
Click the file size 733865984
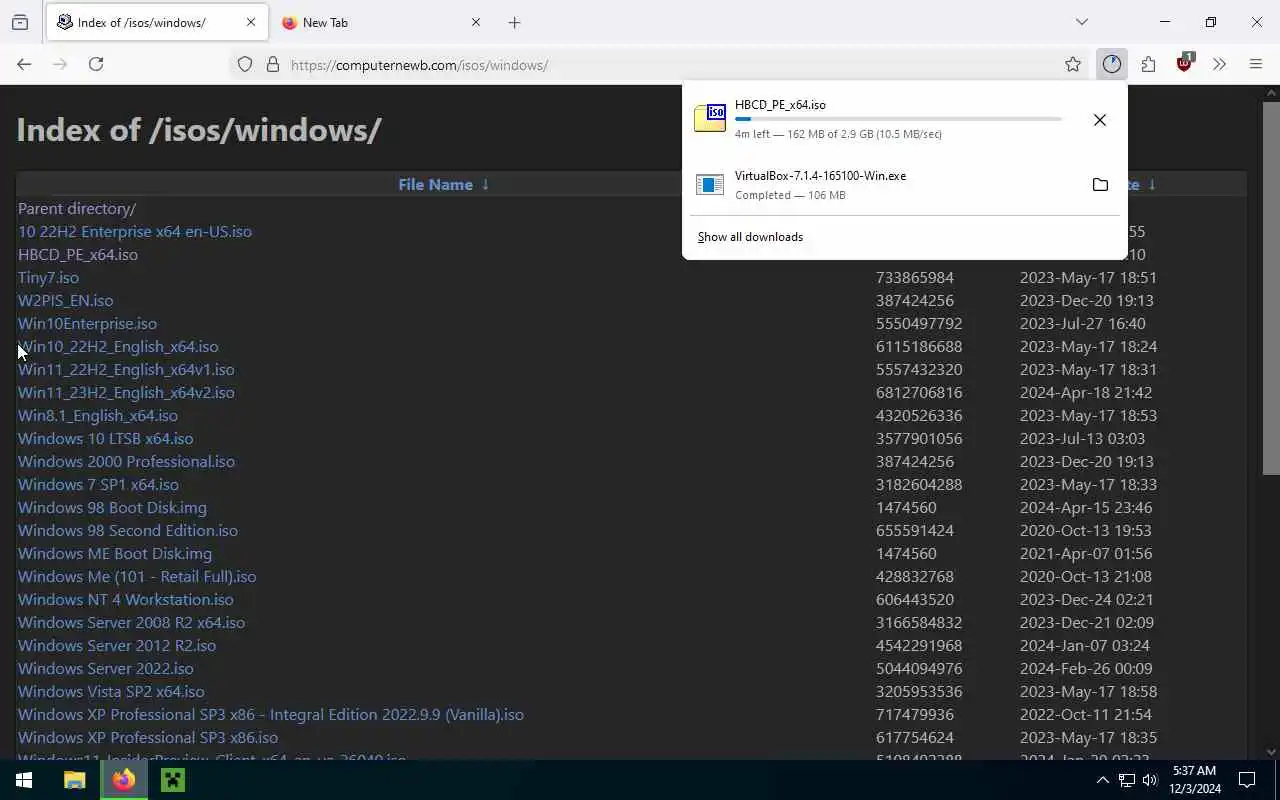915,277
